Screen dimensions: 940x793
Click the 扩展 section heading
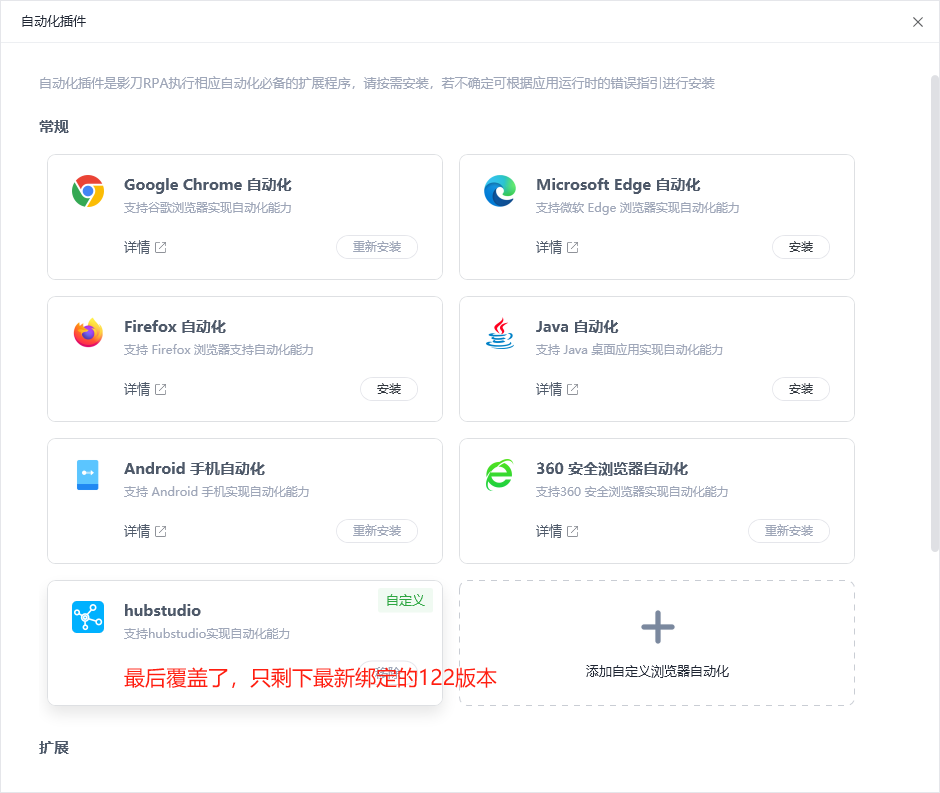pos(54,748)
